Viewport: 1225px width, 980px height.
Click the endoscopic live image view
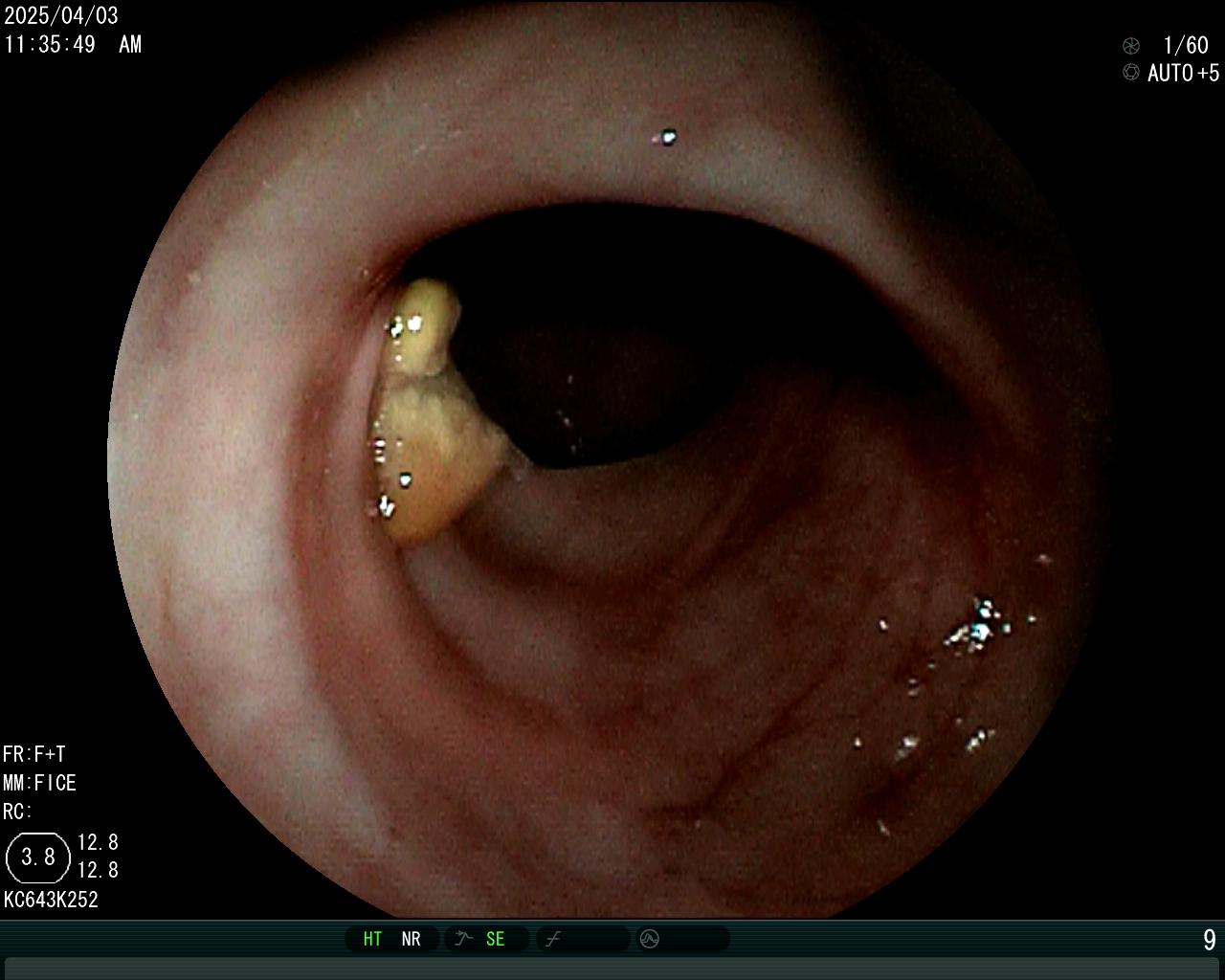pos(612,459)
